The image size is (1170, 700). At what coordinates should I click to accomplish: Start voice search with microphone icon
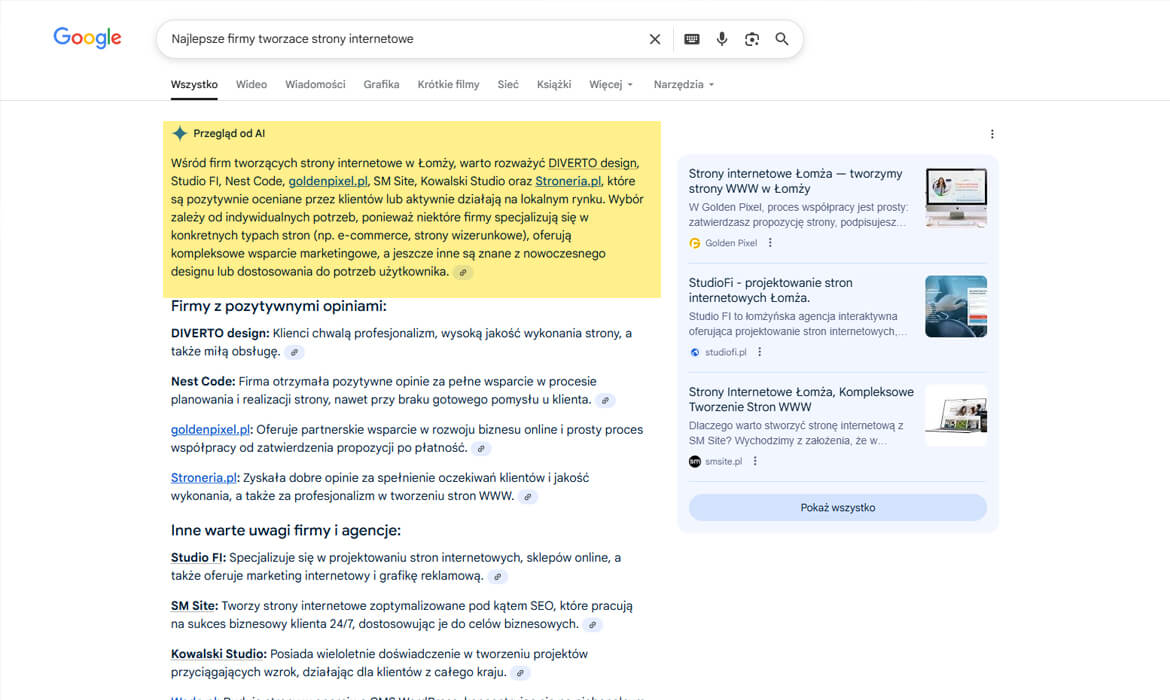pos(722,39)
